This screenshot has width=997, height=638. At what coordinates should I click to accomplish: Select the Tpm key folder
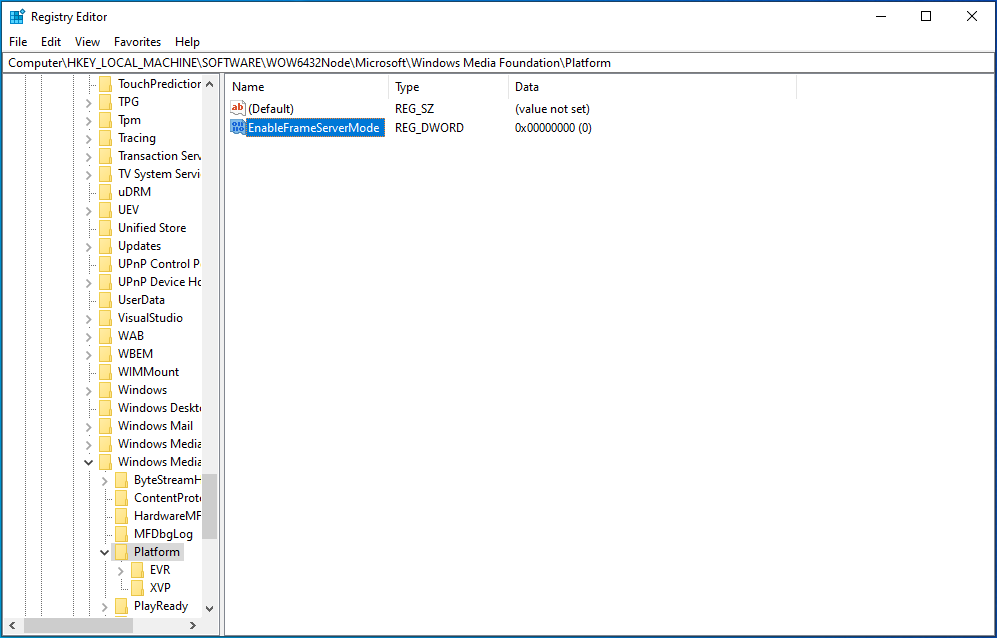click(106, 119)
